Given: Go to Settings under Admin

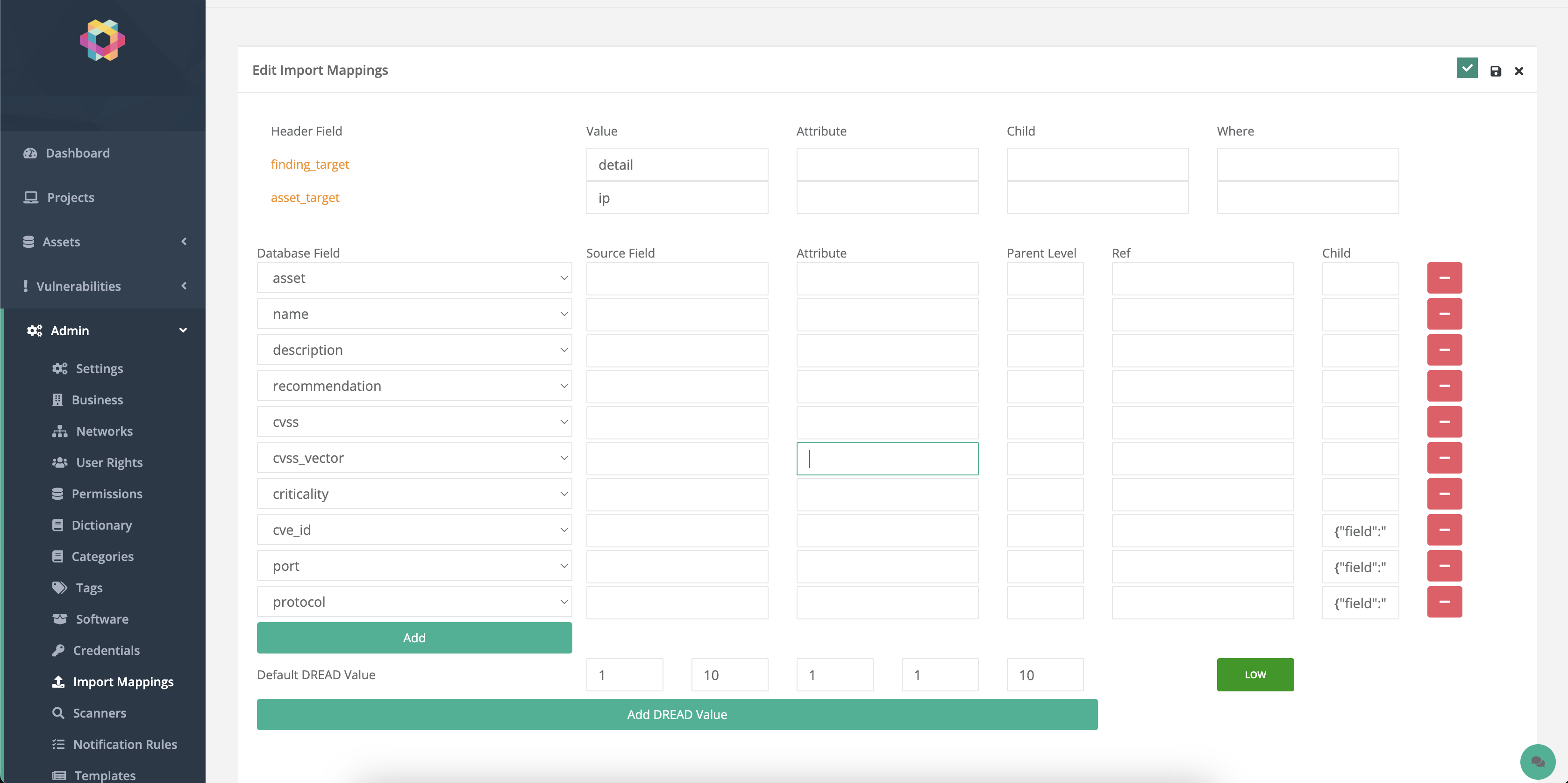Looking at the screenshot, I should [99, 368].
